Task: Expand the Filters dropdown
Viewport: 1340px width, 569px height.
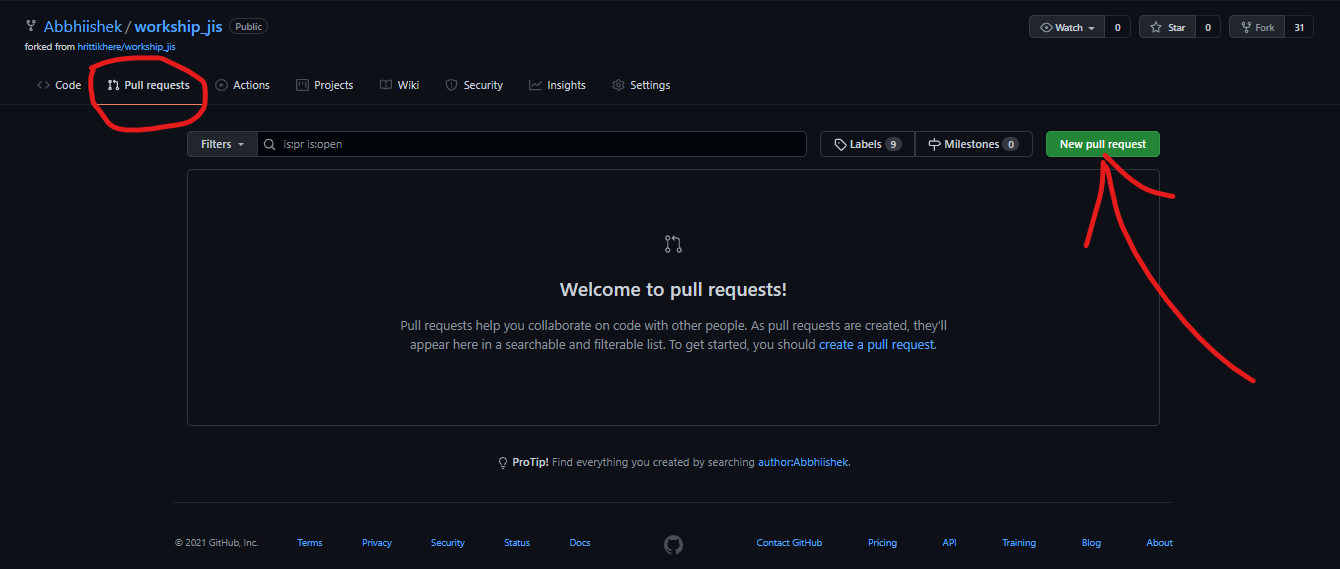Action: click(x=222, y=144)
